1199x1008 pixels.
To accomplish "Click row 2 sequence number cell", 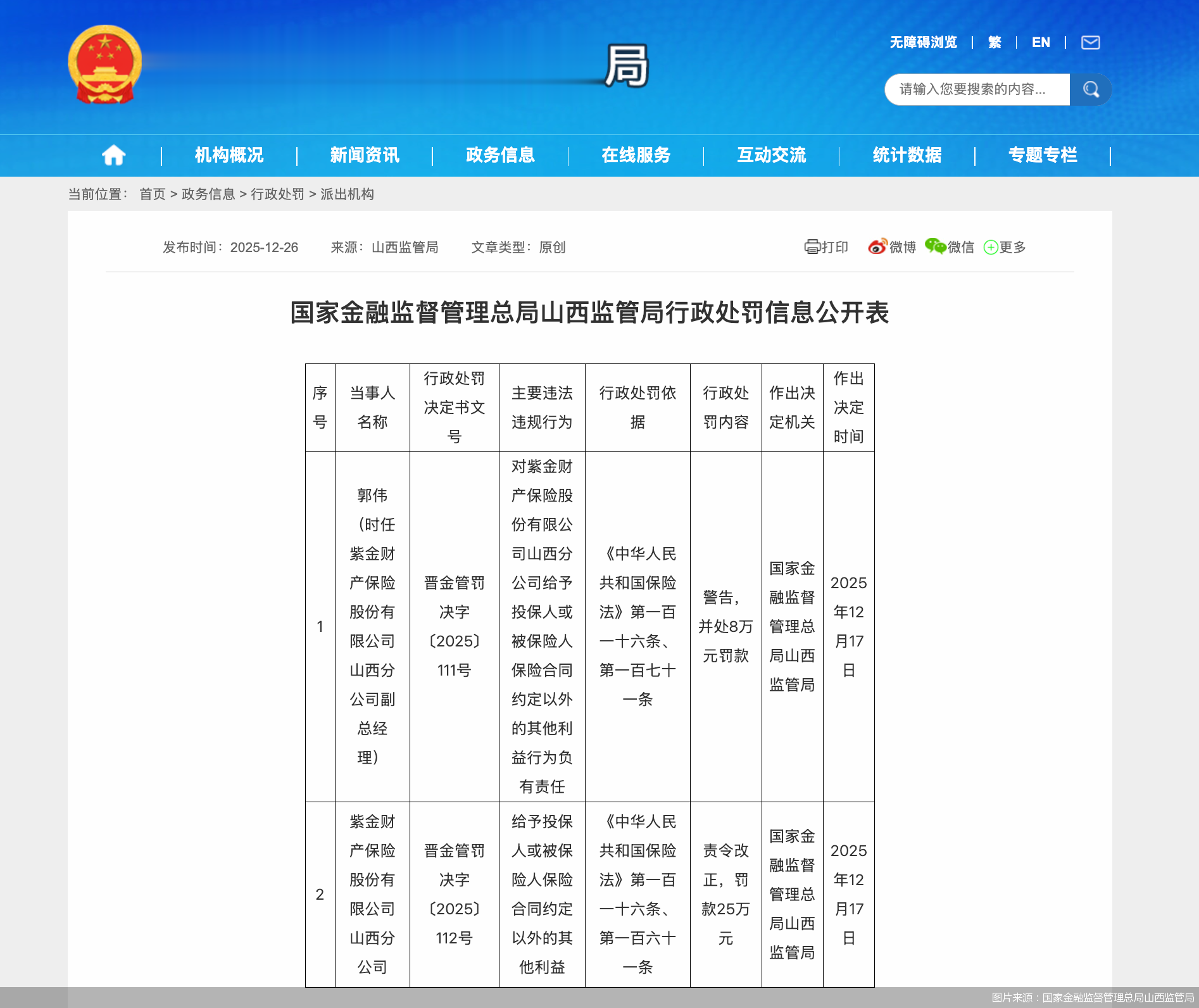I will pyautogui.click(x=320, y=895).
